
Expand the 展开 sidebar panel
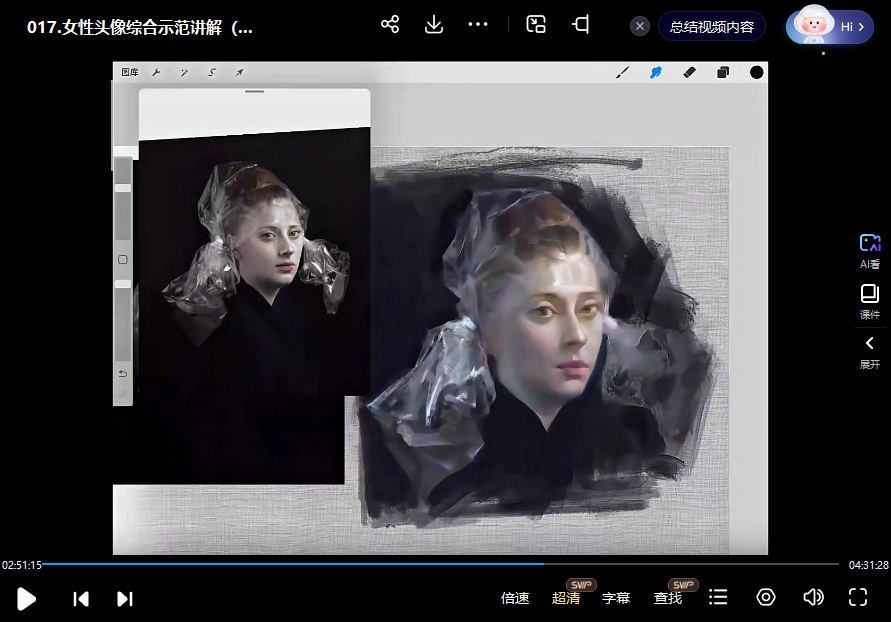(x=869, y=352)
